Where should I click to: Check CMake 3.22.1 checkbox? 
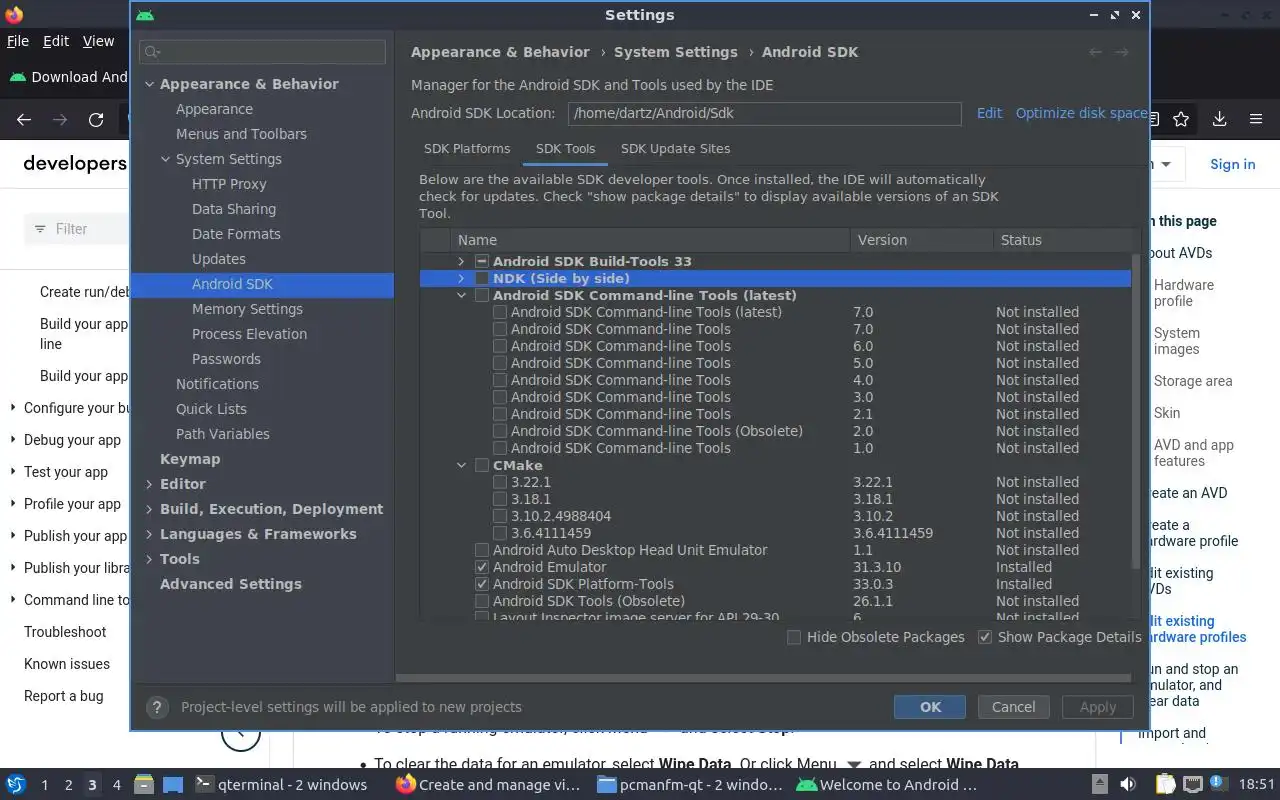500,482
